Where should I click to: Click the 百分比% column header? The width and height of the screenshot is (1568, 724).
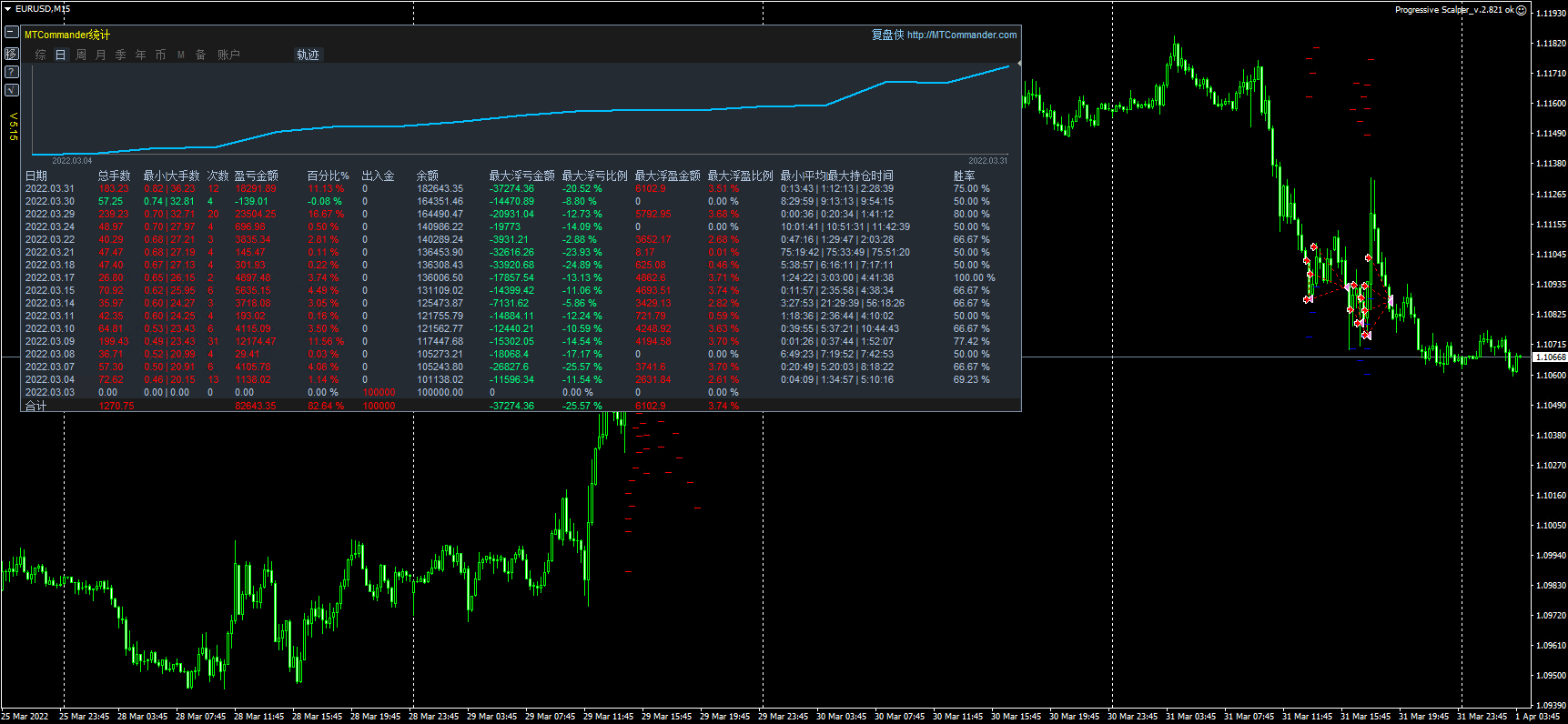[328, 176]
